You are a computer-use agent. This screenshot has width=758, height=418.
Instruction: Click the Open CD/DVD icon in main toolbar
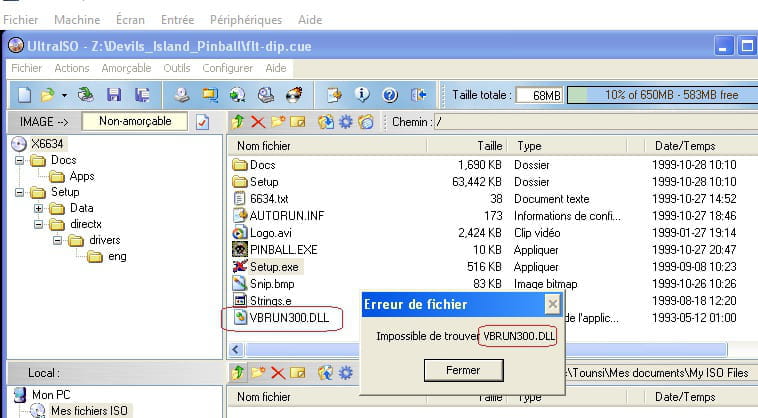tap(86, 95)
